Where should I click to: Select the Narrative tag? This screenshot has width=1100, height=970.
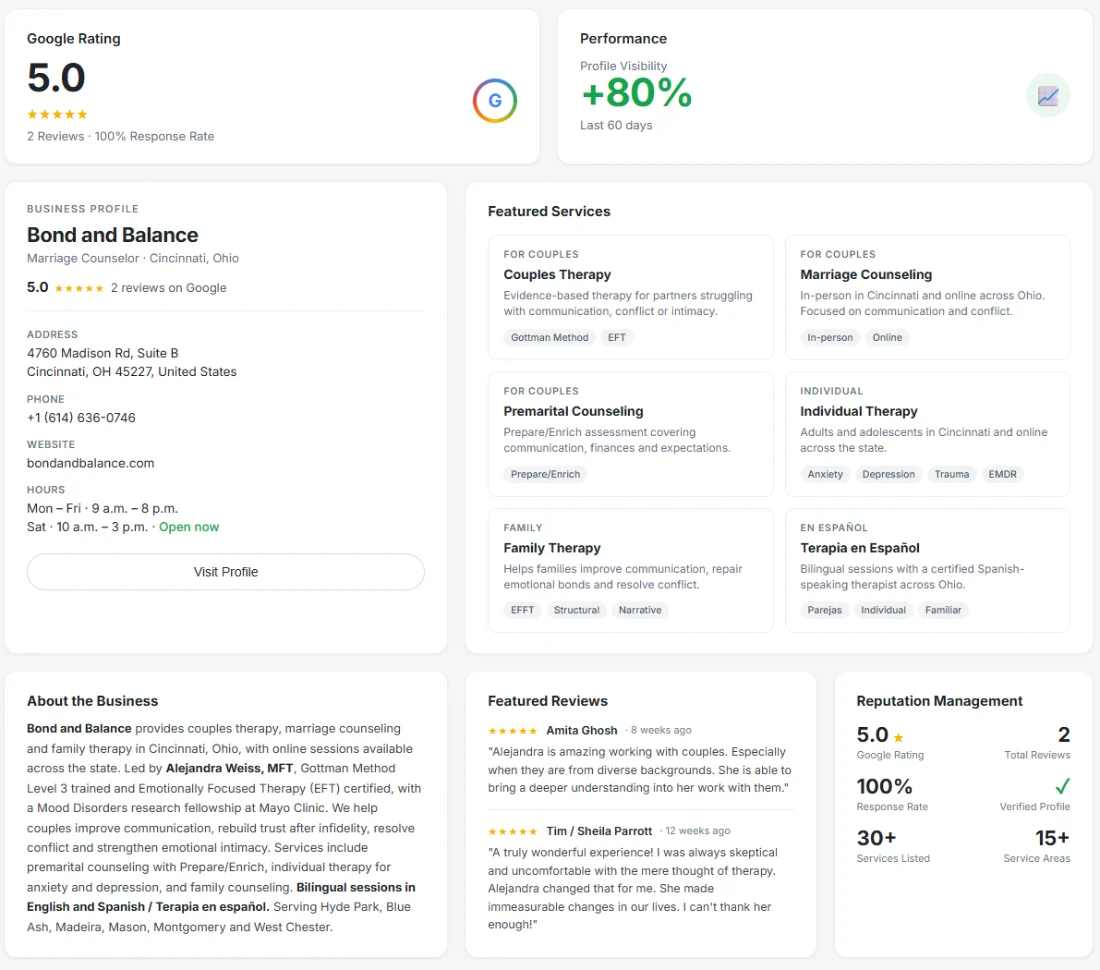640,610
